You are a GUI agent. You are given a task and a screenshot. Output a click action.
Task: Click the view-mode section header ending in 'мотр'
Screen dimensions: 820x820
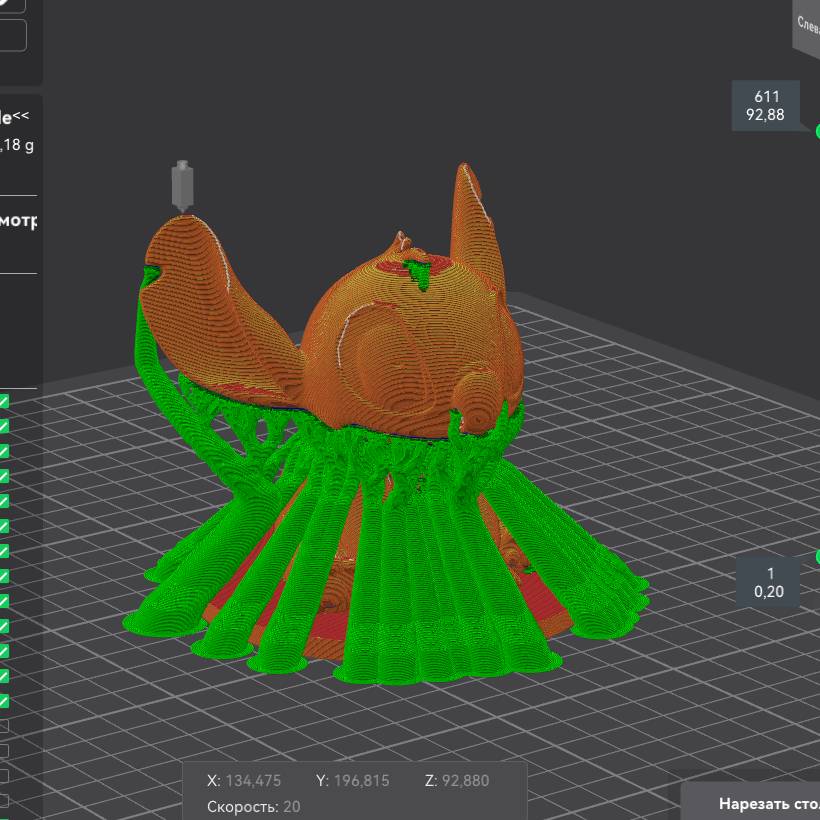tap(18, 221)
